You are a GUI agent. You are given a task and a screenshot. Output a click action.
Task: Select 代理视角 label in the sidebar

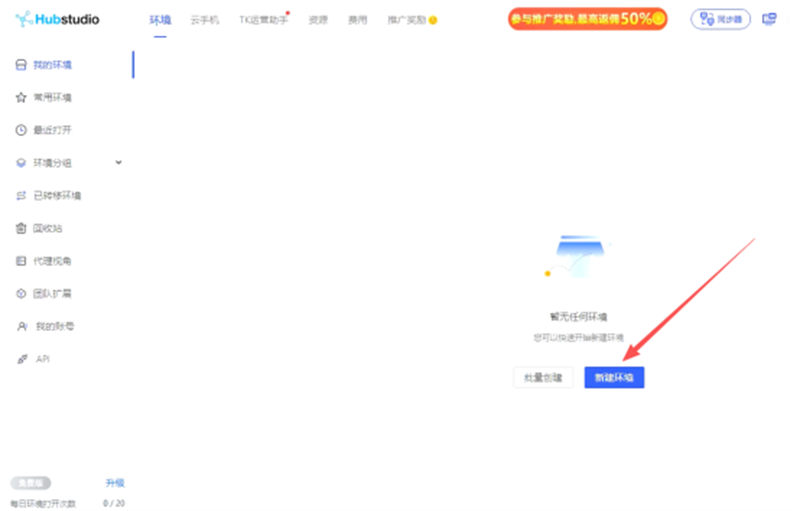click(53, 261)
